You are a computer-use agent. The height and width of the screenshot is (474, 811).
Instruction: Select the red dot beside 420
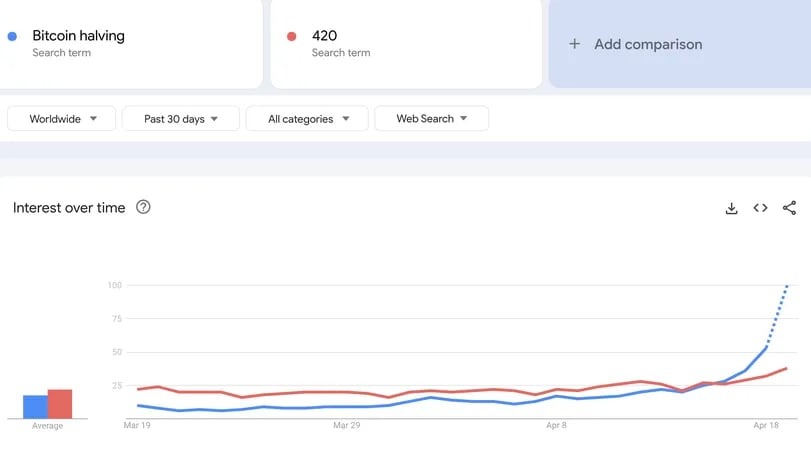(292, 36)
